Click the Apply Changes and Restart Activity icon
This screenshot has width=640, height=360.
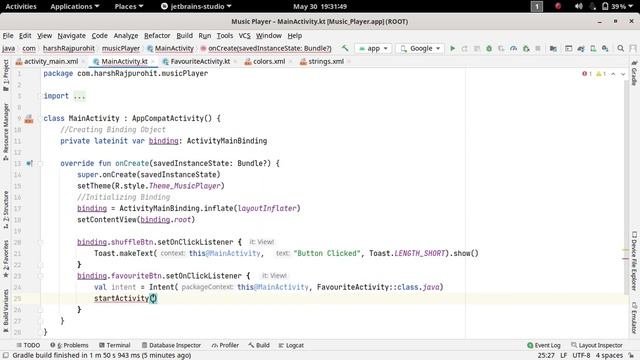point(464,48)
